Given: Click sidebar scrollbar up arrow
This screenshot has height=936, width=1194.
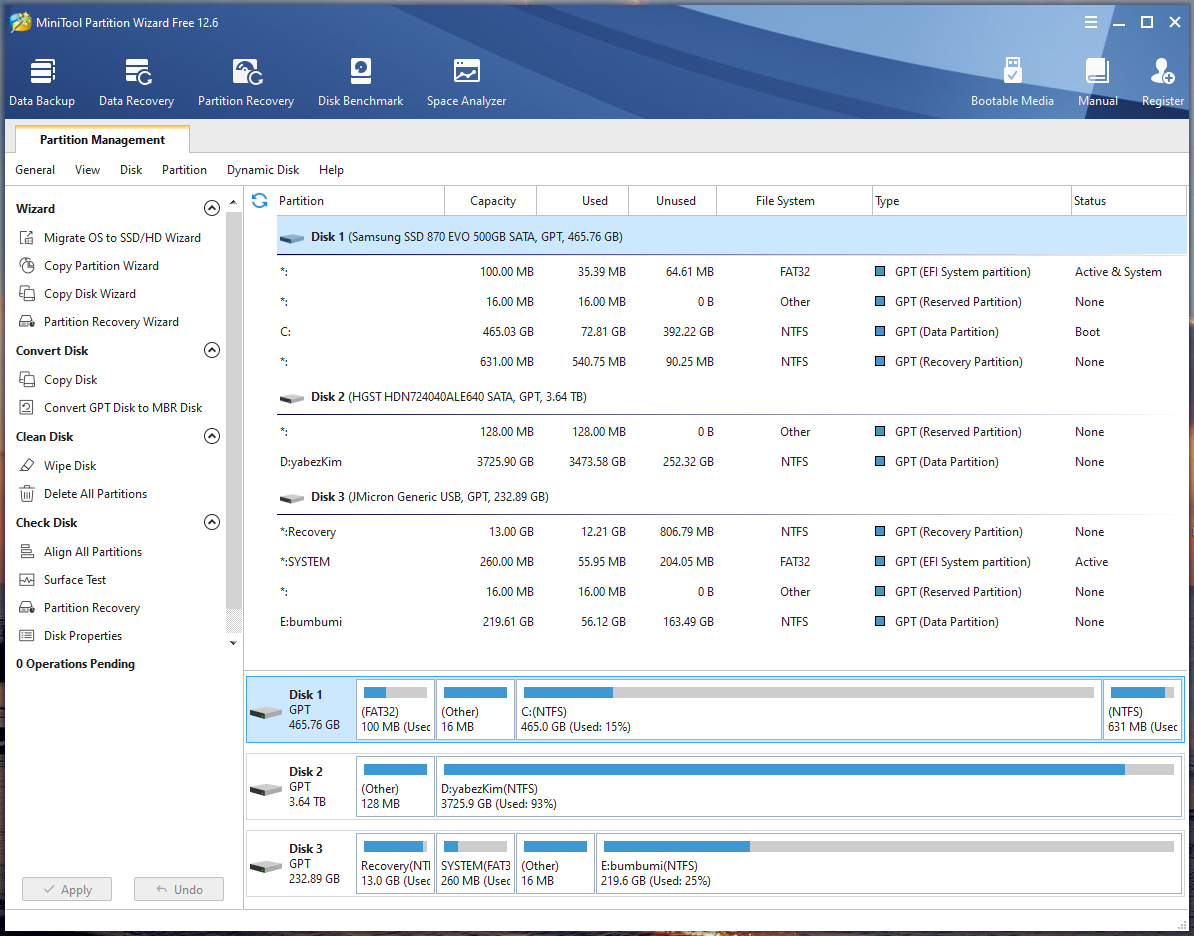Looking at the screenshot, I should tap(235, 202).
